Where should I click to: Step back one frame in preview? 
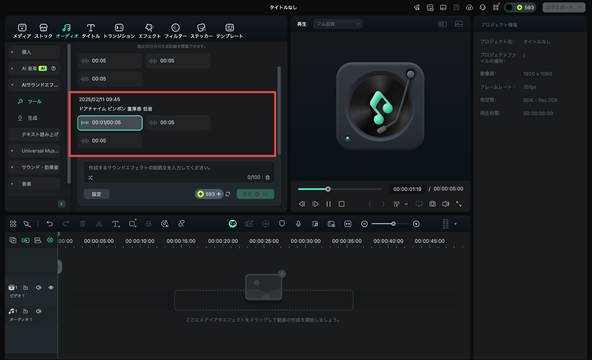pyautogui.click(x=302, y=204)
